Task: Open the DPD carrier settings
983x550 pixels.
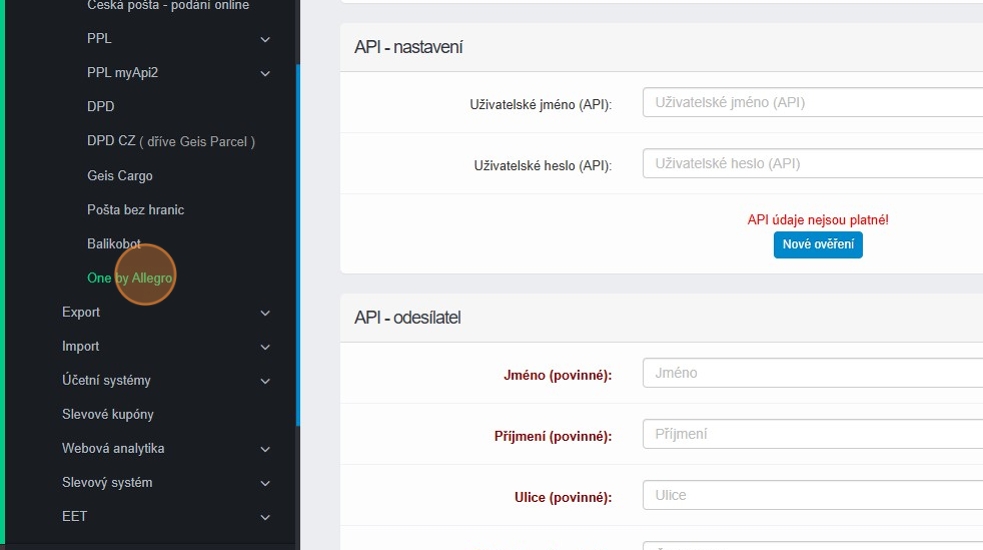Action: 100,107
